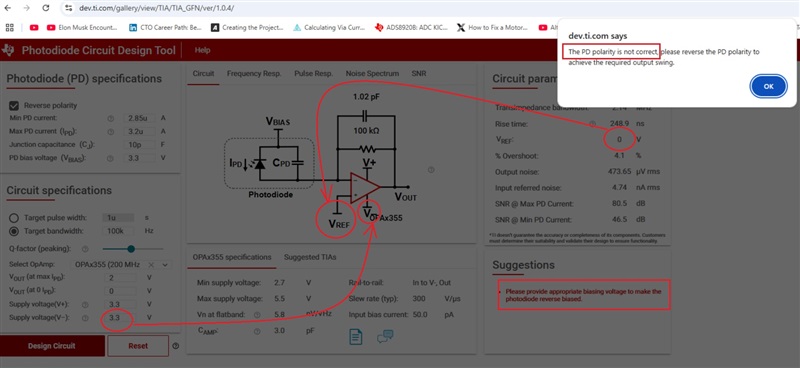Screen dimensions: 800x368
Task: Edit the Target bandwidth value field
Action: pos(118,231)
